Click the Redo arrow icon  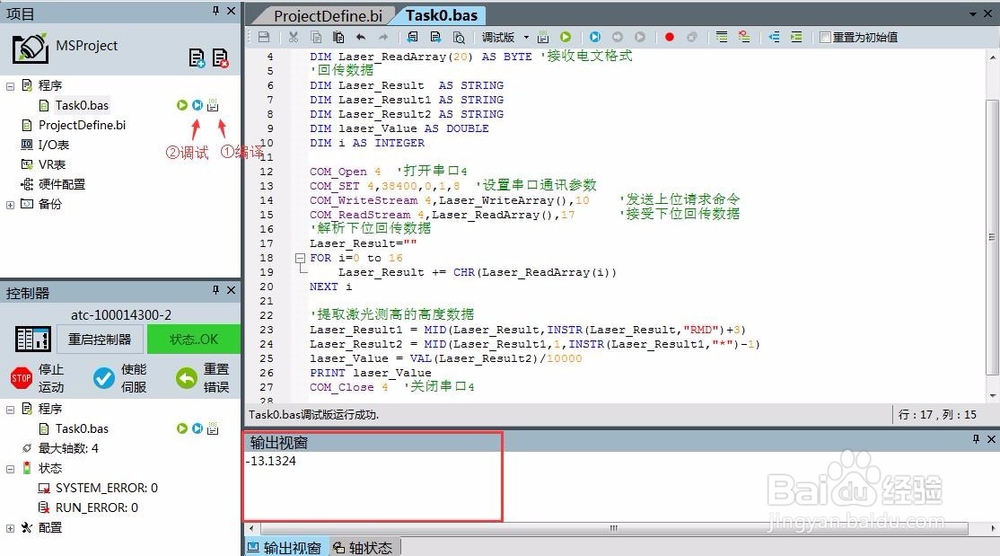[383, 37]
